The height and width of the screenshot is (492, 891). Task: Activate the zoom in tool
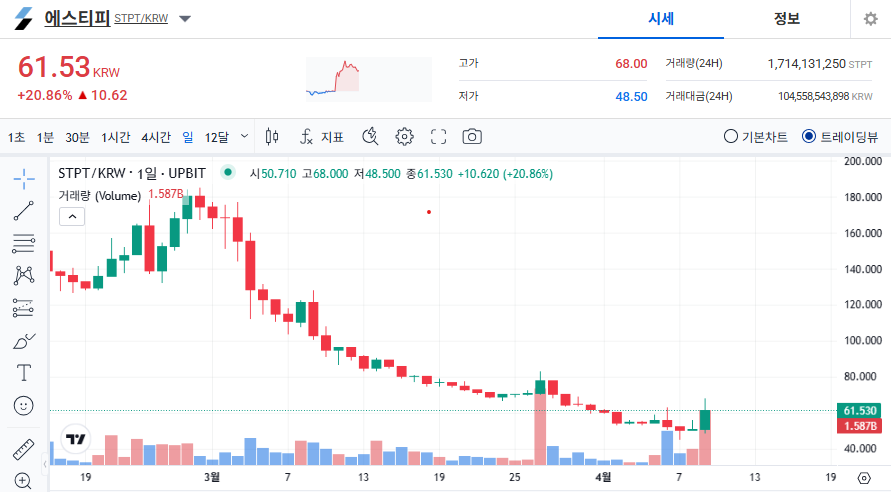click(x=24, y=481)
